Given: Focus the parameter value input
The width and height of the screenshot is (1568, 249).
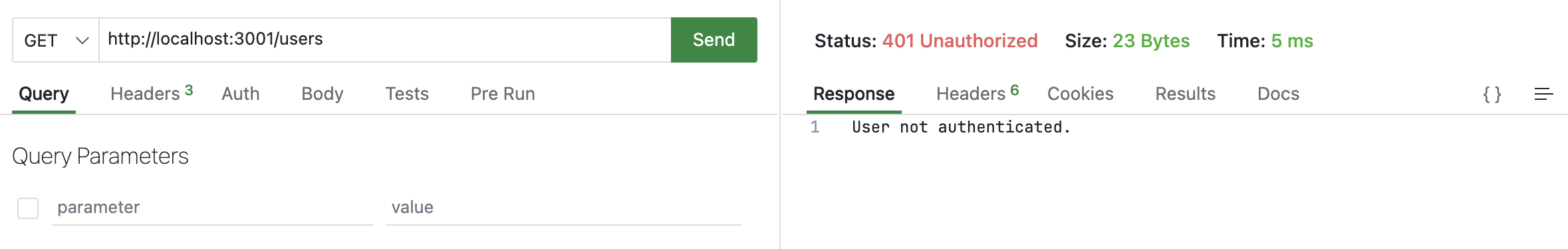Looking at the screenshot, I should 564,208.
